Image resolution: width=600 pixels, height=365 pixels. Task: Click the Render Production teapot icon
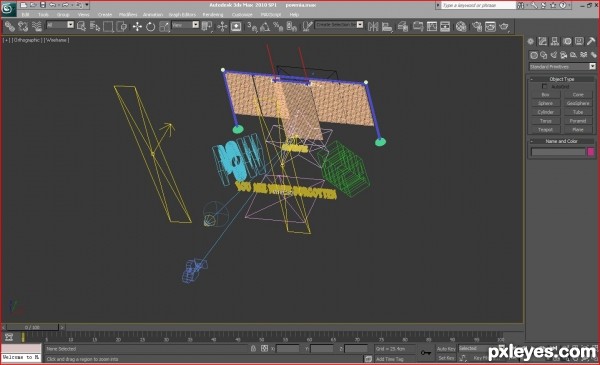pyautogui.click(x=504, y=26)
